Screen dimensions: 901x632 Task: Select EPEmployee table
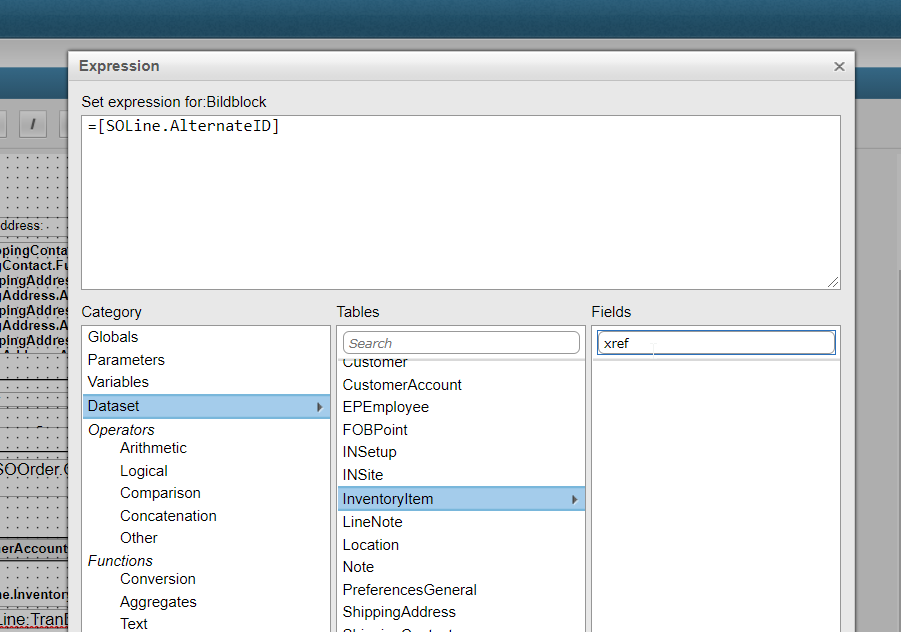(386, 407)
